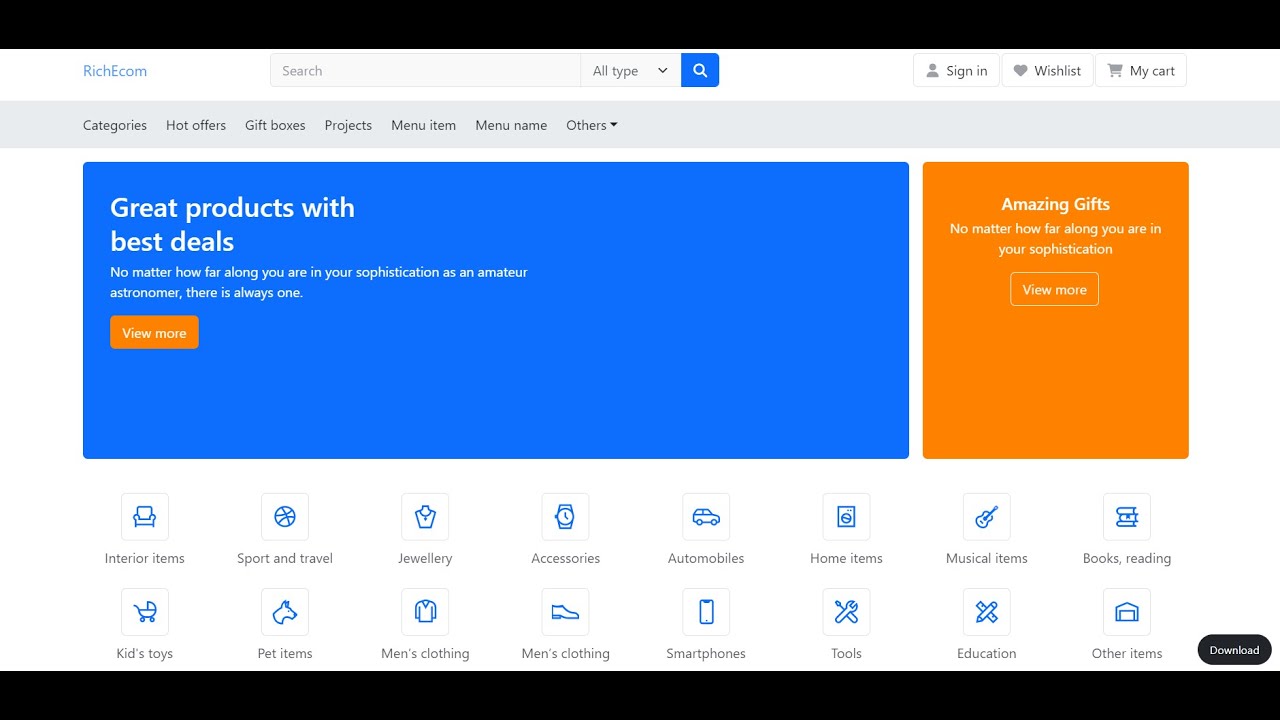Open the Musical items guitar icon
This screenshot has height=720, width=1280.
987,517
